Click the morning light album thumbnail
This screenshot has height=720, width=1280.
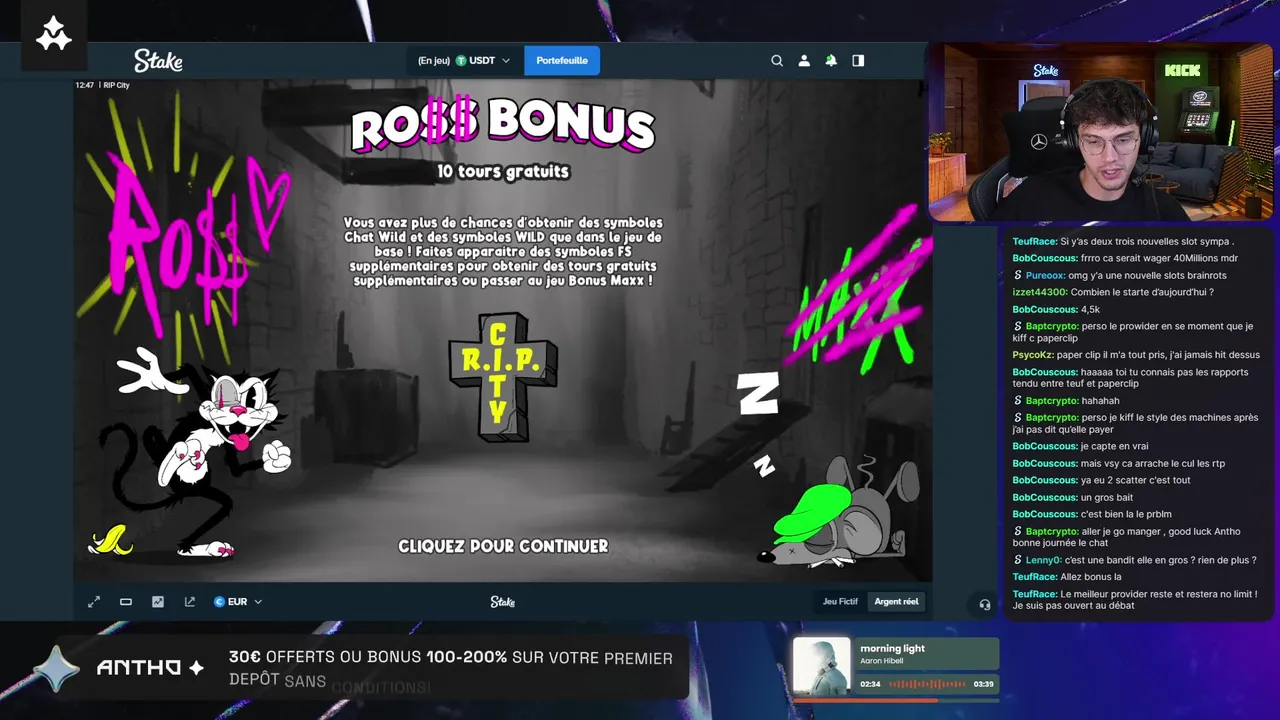[822, 666]
